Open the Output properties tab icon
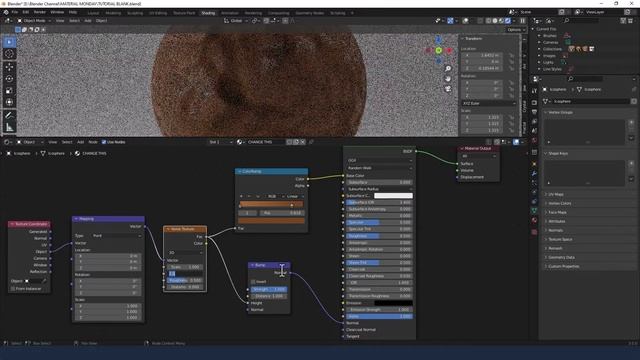This screenshot has width=640, height=360. click(x=534, y=112)
